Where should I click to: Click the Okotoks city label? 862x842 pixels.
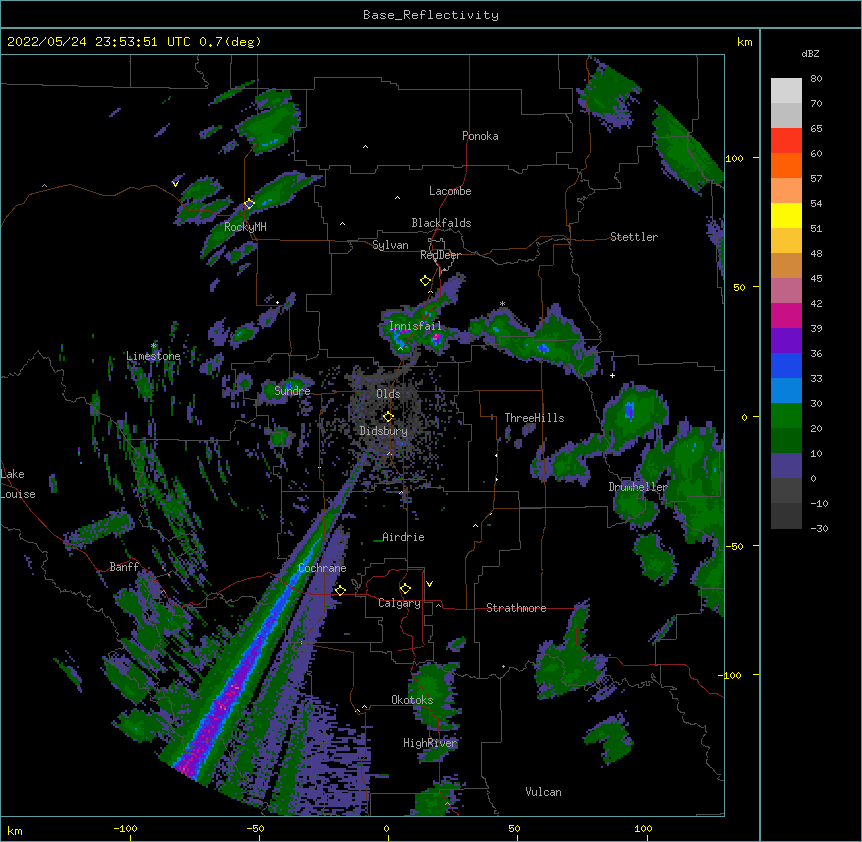[x=412, y=700]
